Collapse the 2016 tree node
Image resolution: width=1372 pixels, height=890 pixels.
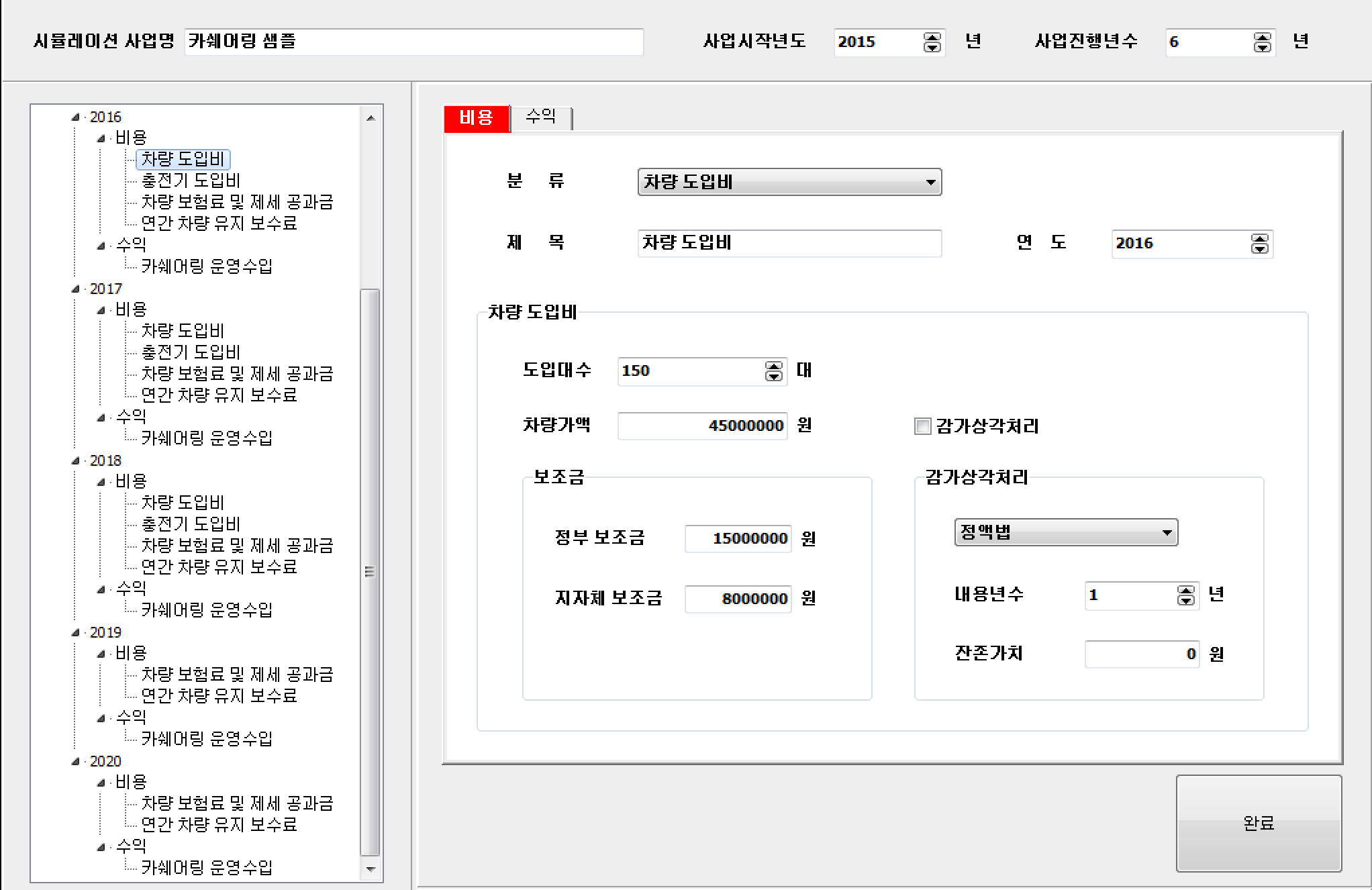(76, 117)
